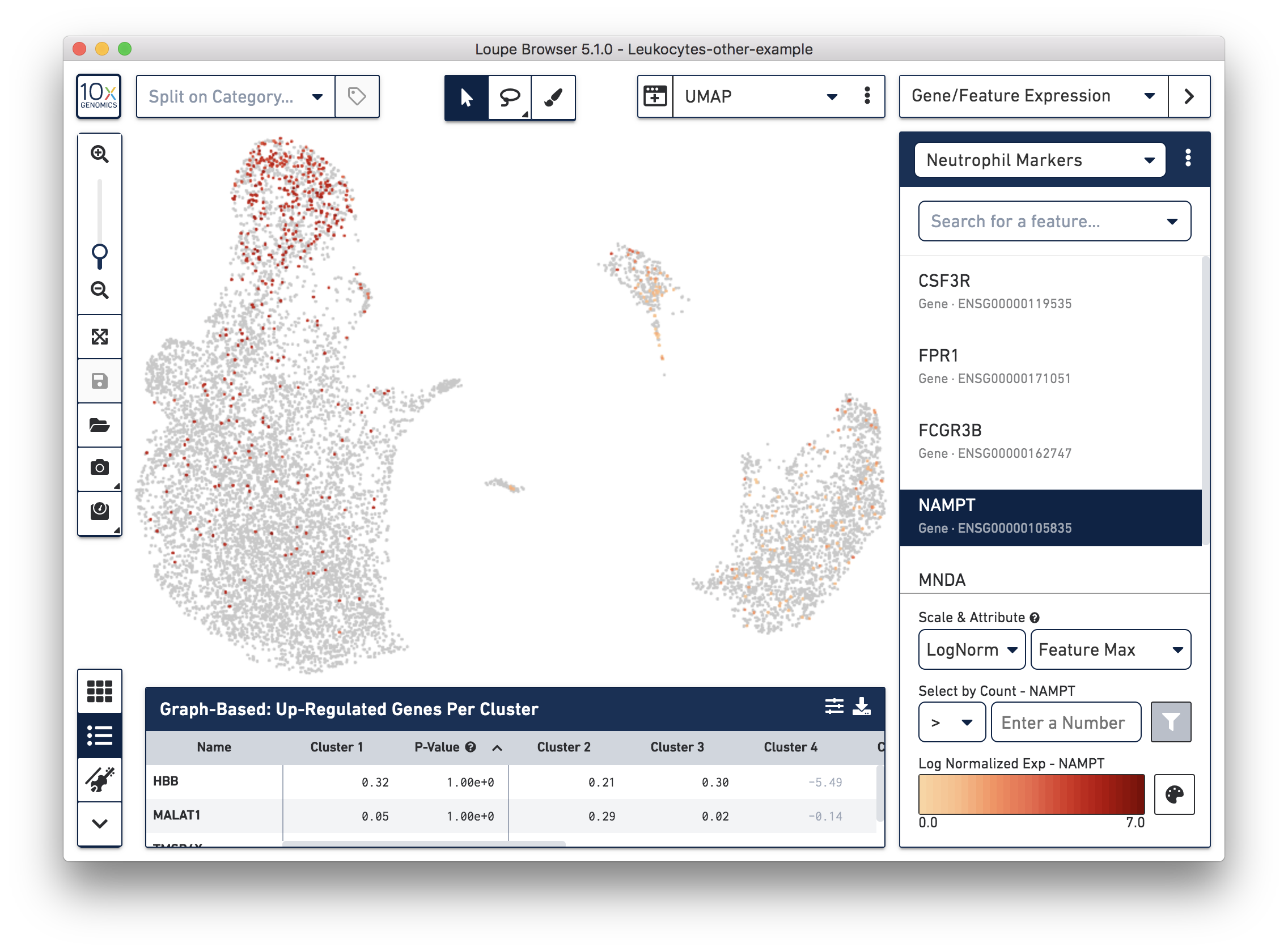
Task: Sort table by Name column
Action: point(214,747)
